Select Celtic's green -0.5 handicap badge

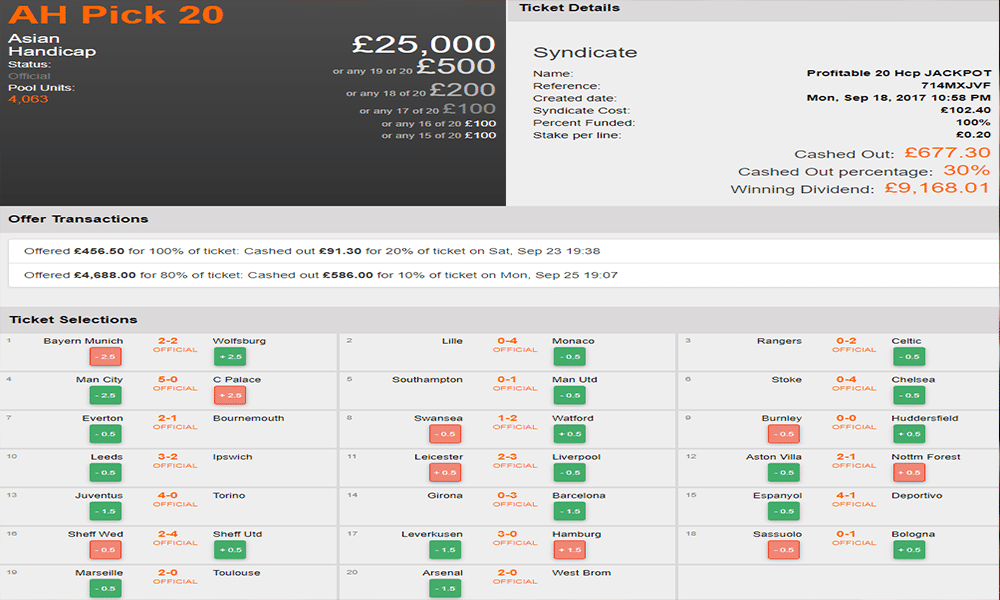[x=908, y=357]
